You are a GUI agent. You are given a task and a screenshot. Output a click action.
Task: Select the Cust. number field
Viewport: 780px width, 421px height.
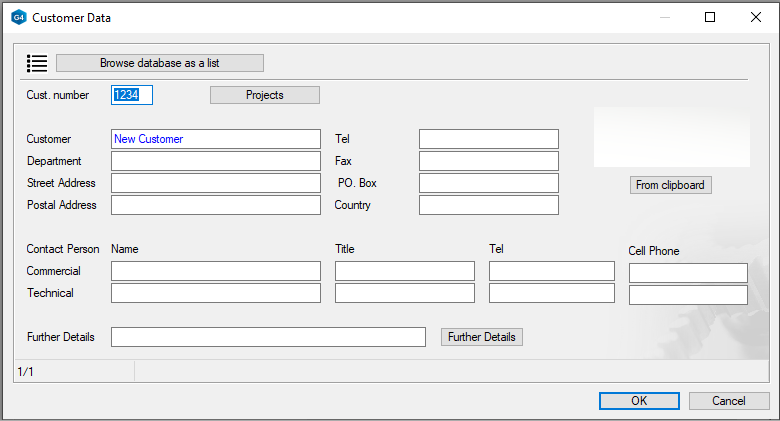coord(132,95)
